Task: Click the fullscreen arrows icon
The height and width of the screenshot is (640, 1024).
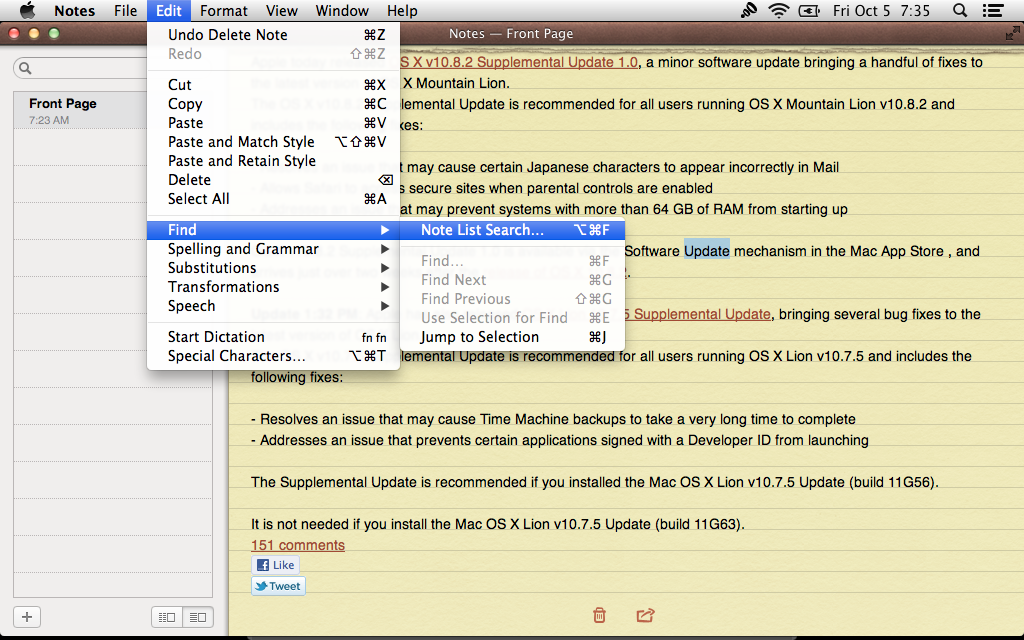Action: click(x=1012, y=33)
